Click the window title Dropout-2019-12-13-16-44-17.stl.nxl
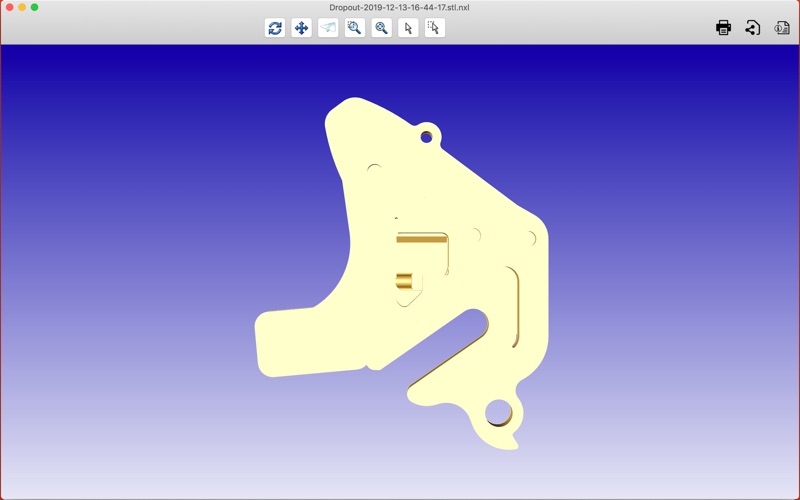The height and width of the screenshot is (500, 800). point(399,7)
